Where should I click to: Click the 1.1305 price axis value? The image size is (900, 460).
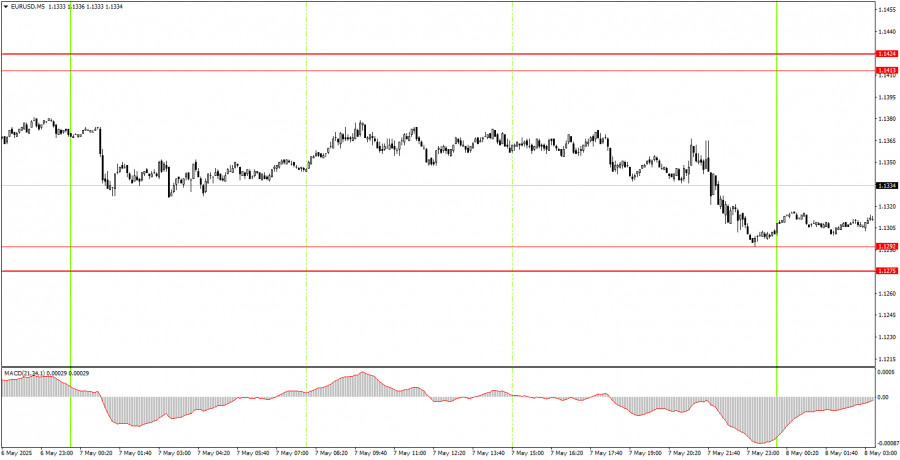pyautogui.click(x=888, y=229)
